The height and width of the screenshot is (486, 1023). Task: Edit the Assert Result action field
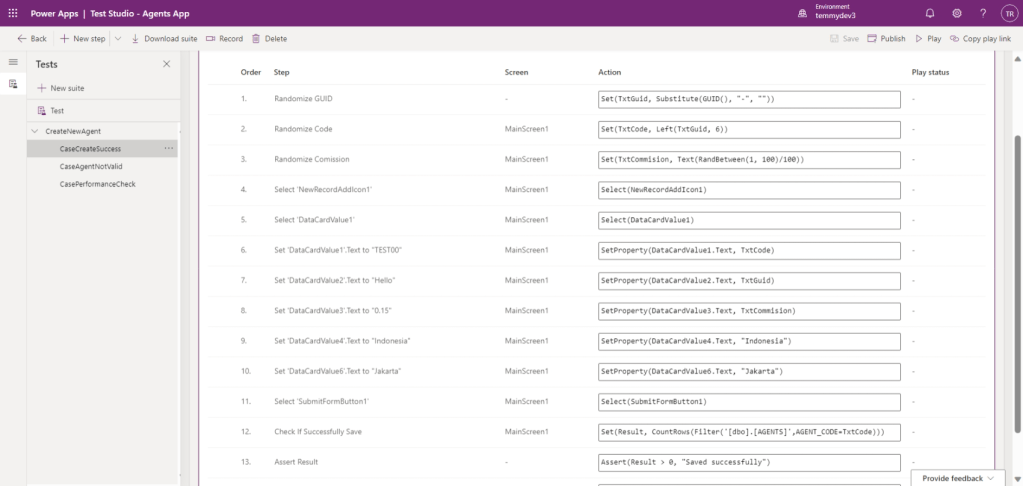pyautogui.click(x=749, y=462)
